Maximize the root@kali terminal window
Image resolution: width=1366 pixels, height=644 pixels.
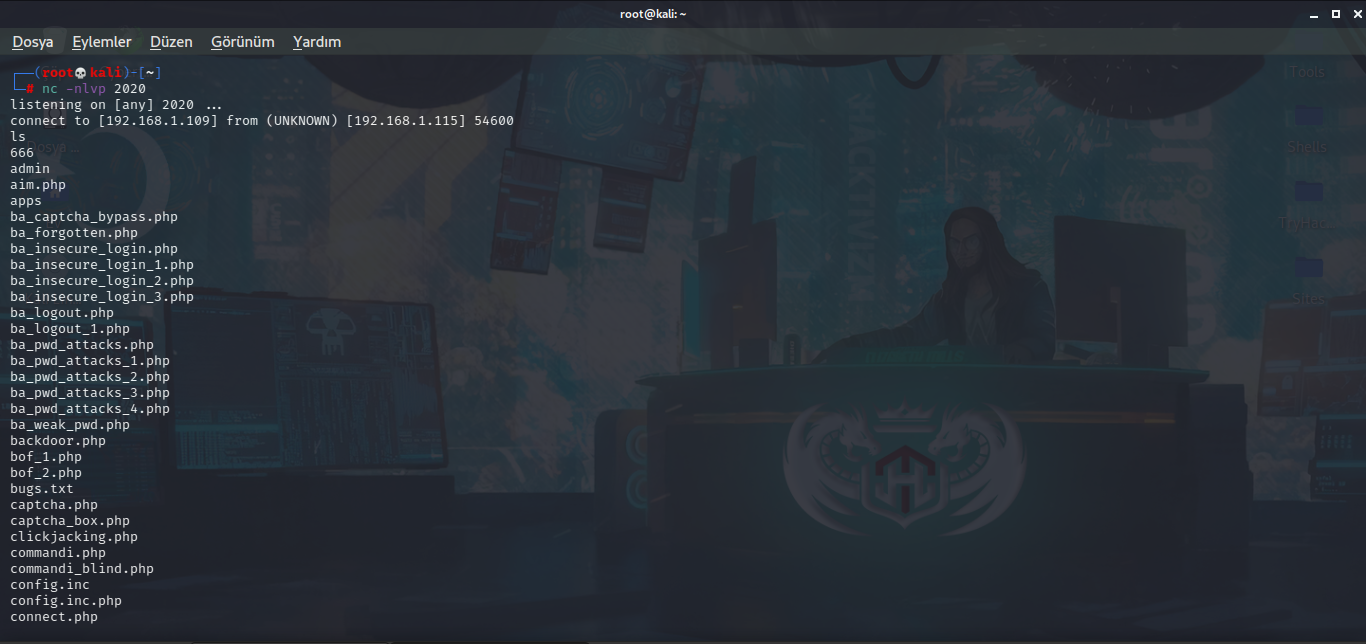tap(1335, 14)
